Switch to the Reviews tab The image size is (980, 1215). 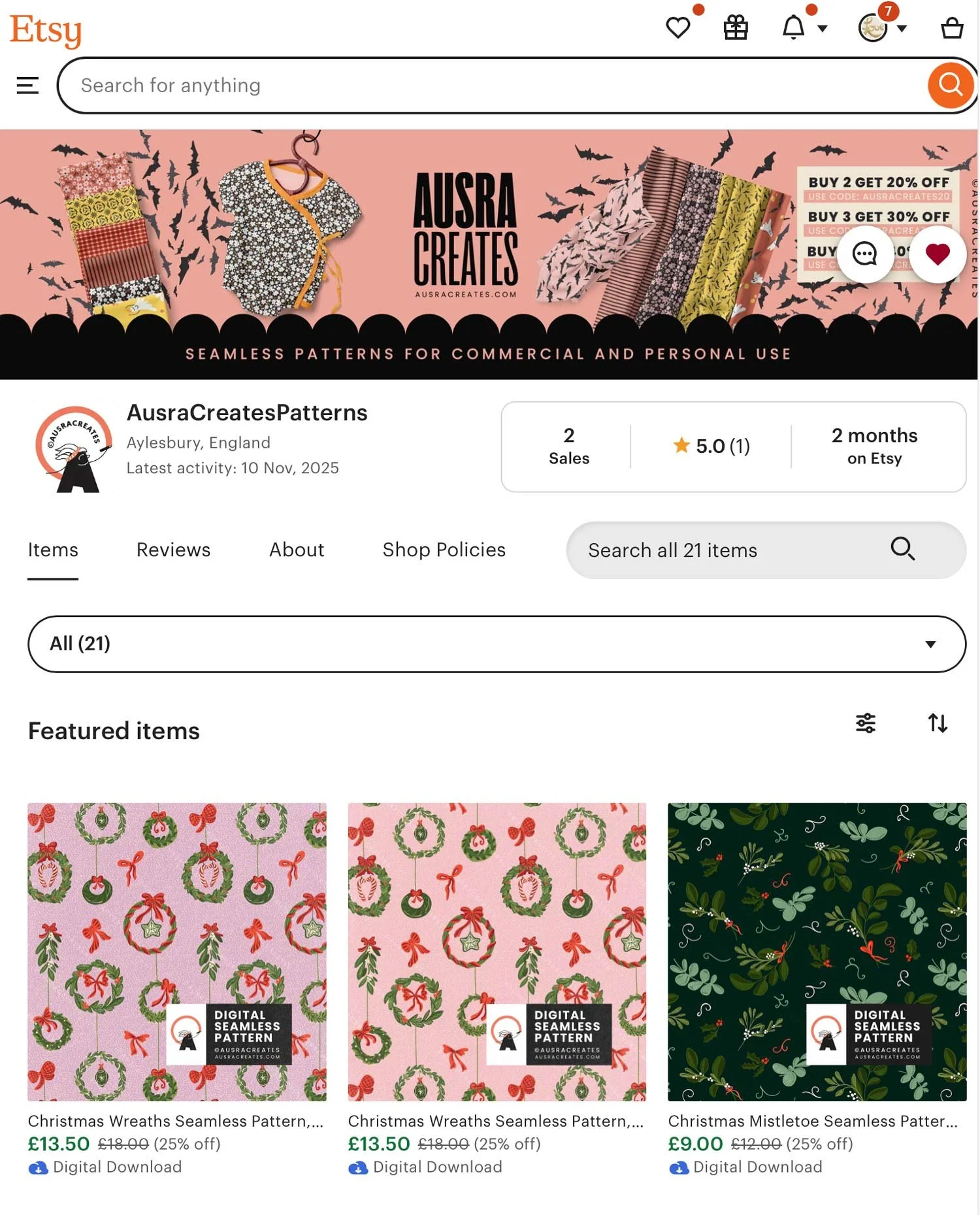(x=173, y=550)
